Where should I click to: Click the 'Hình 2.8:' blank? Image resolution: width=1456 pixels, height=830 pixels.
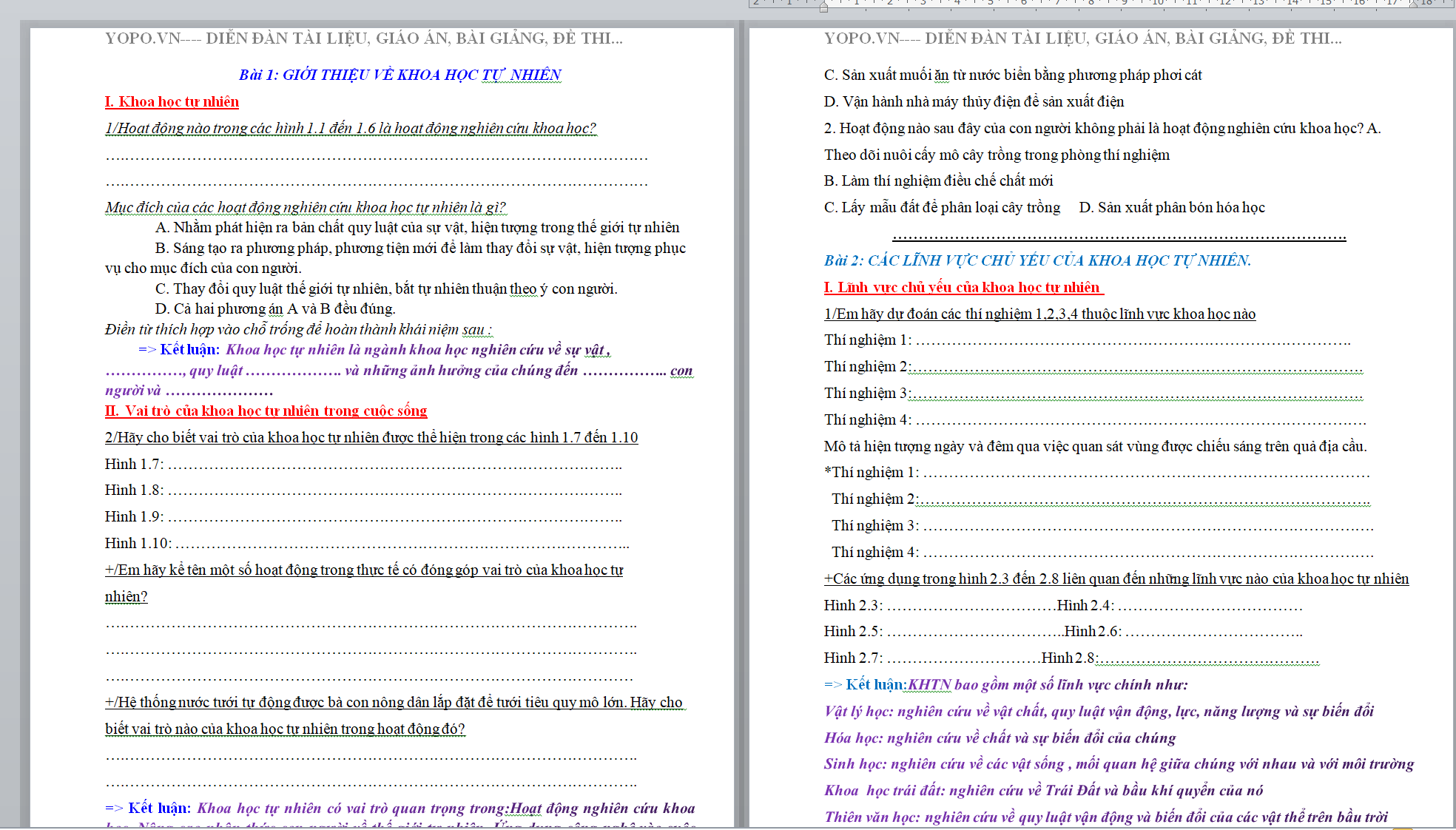click(x=1208, y=659)
